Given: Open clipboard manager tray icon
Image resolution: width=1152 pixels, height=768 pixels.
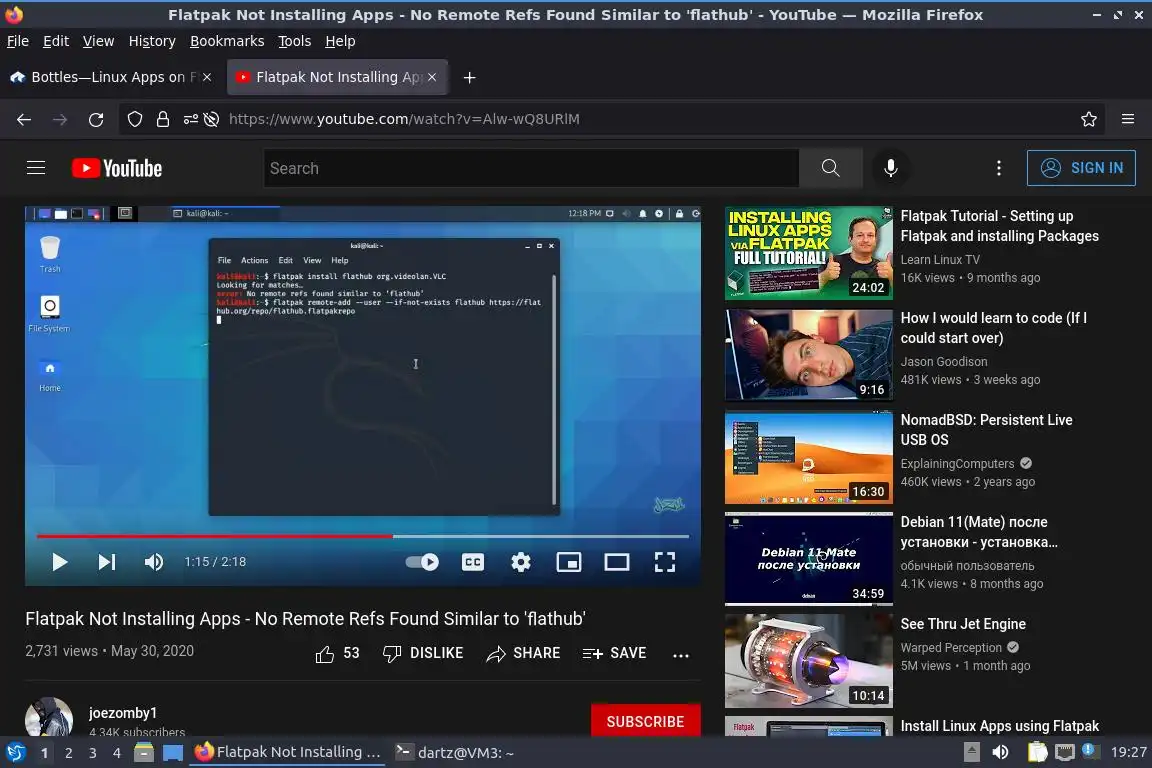Looking at the screenshot, I should coord(1037,753).
